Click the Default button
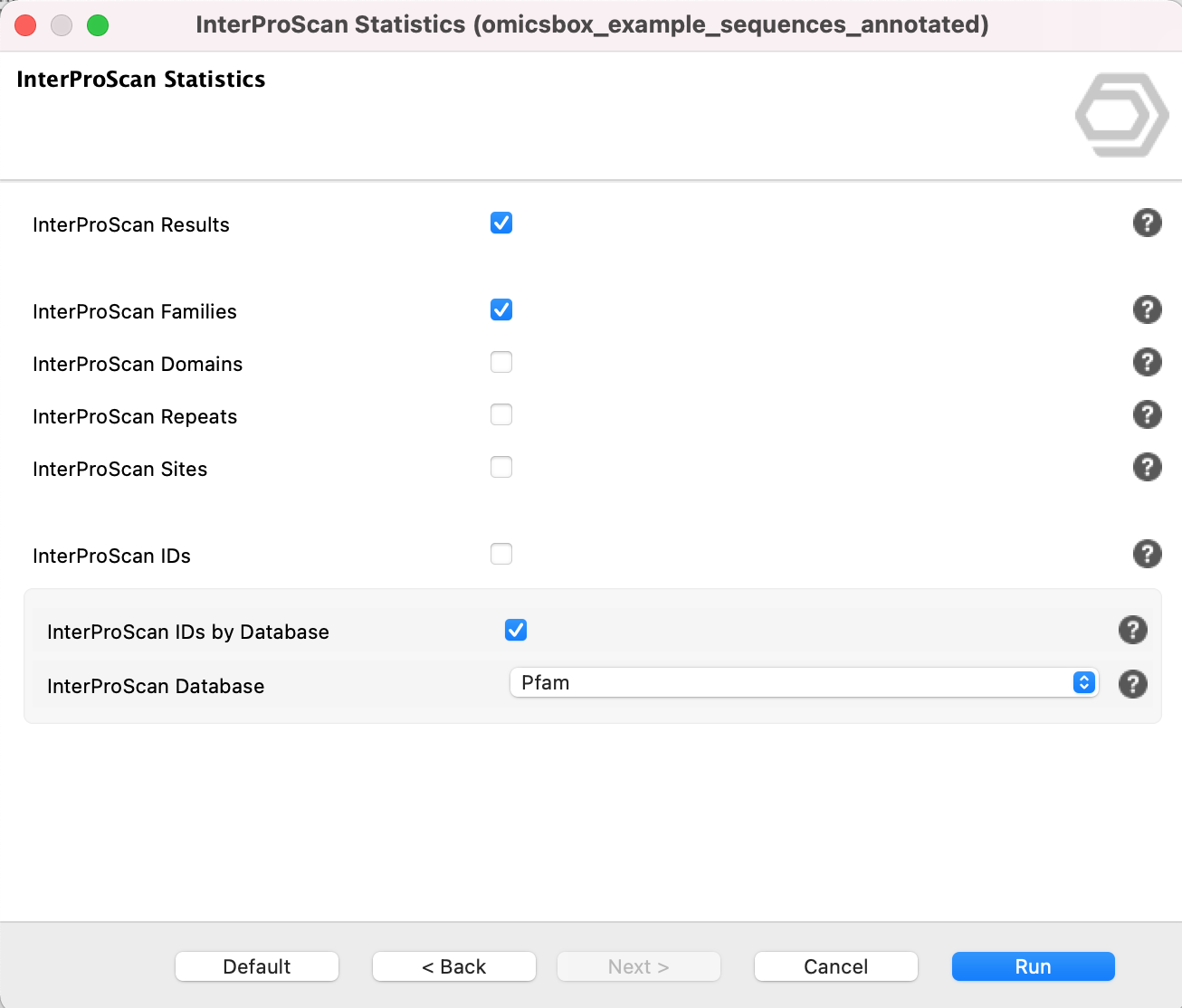This screenshot has height=1008, width=1182. [x=257, y=966]
